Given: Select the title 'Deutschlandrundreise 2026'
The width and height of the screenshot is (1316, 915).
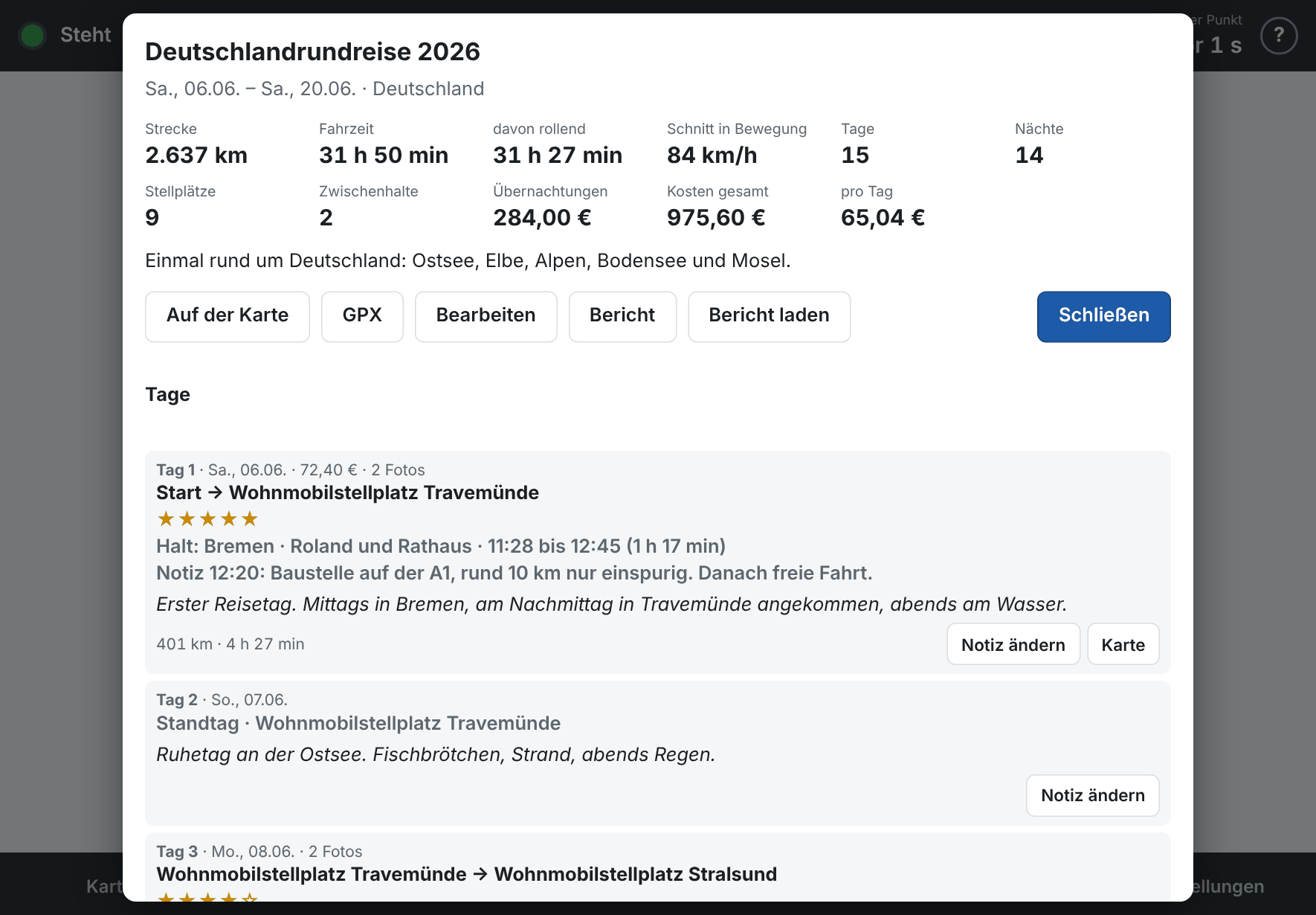Looking at the screenshot, I should tap(312, 51).
